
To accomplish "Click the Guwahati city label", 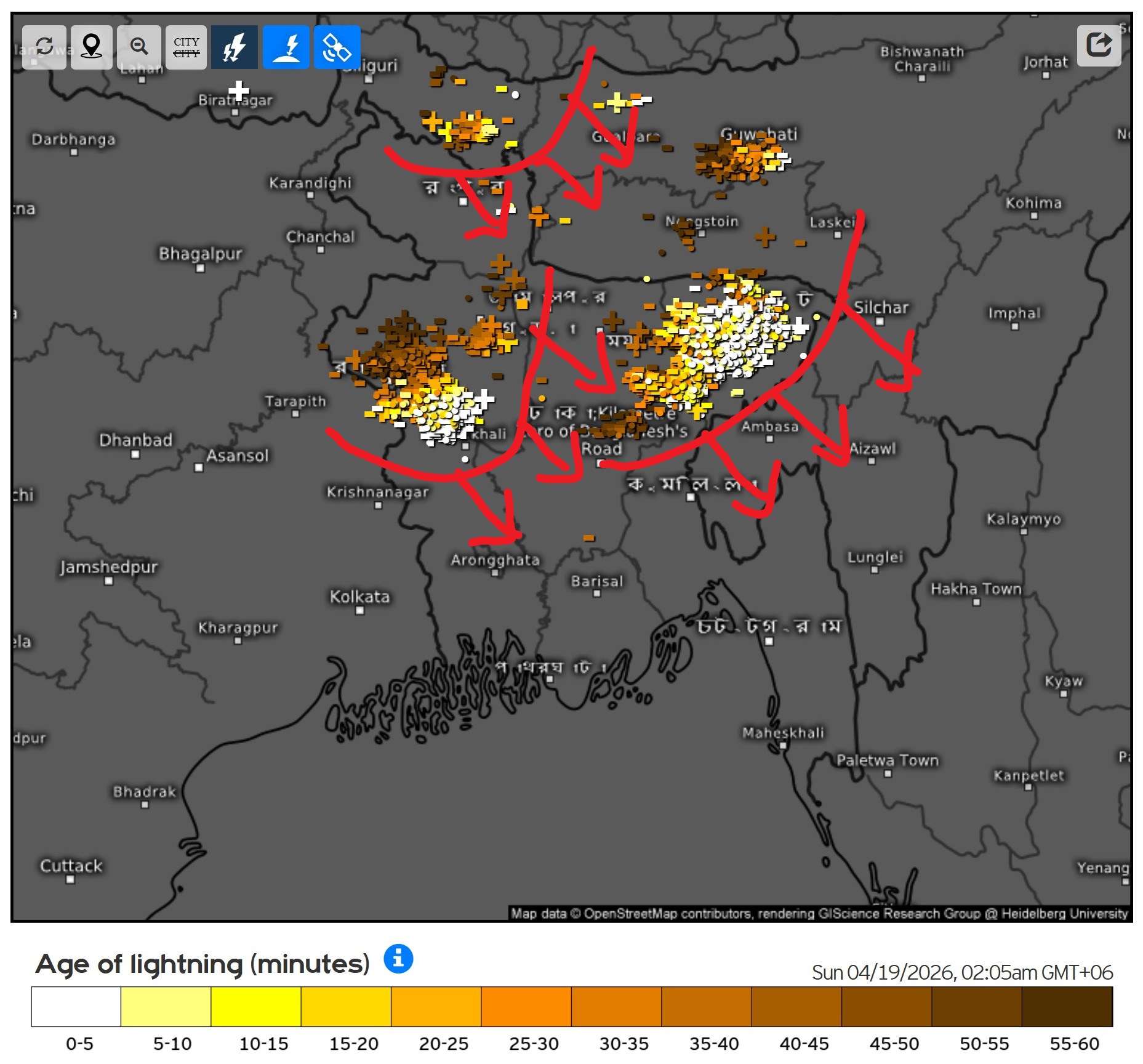I will coord(758,134).
